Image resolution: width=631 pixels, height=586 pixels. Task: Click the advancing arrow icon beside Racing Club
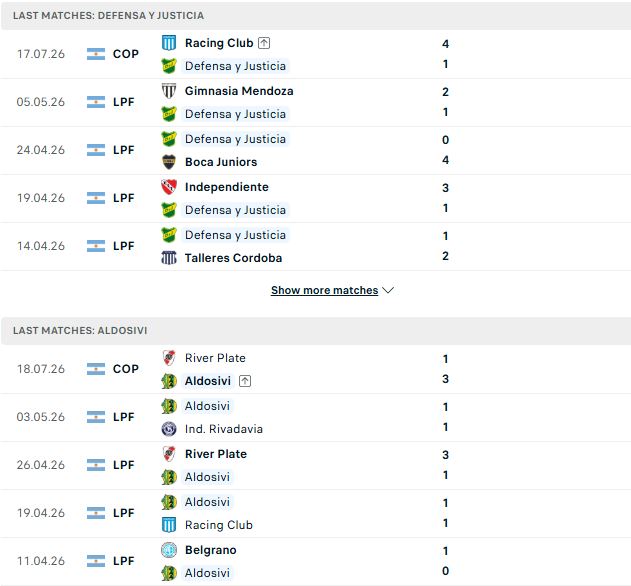coord(264,43)
